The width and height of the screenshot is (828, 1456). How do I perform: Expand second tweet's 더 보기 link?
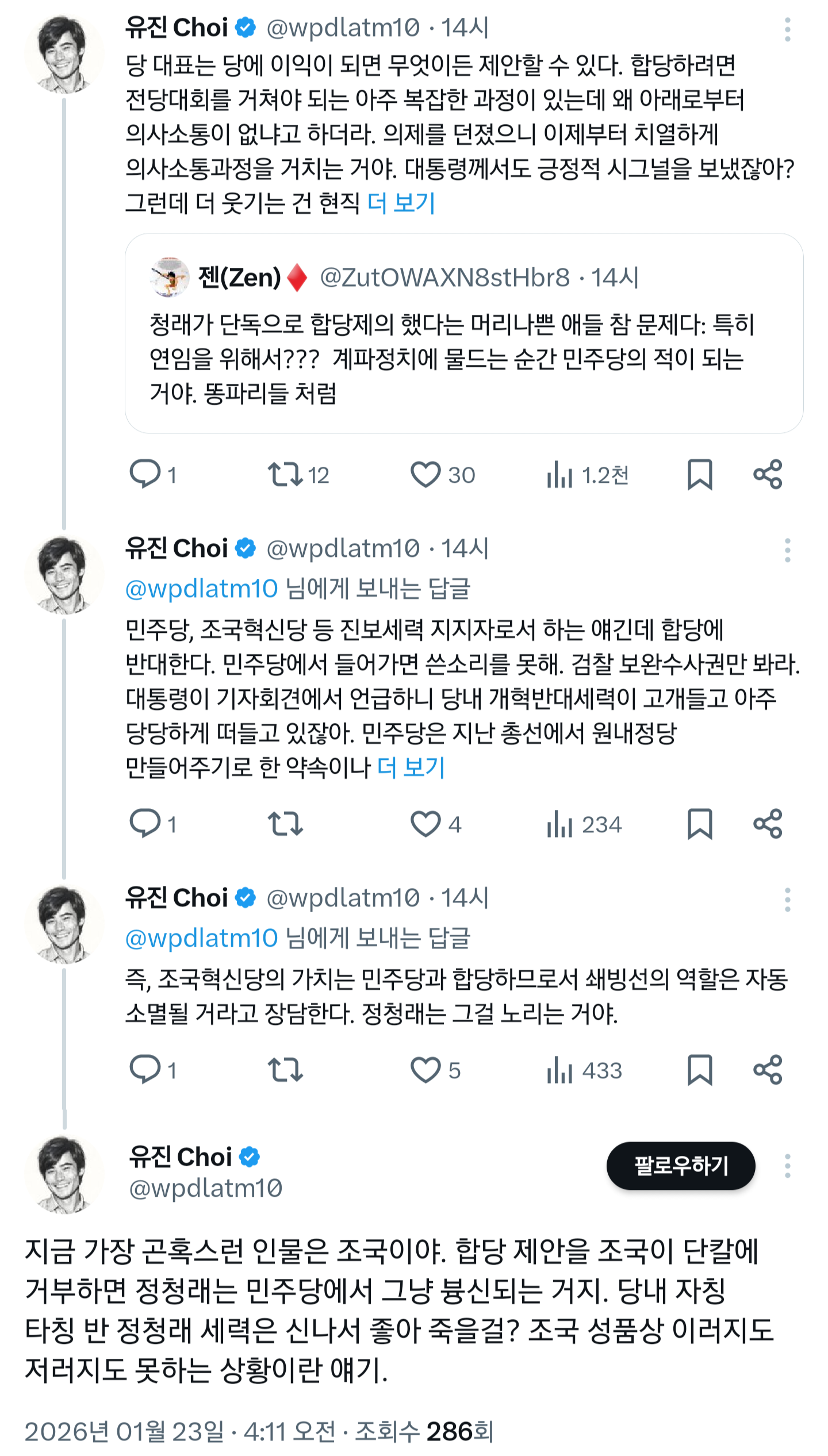411,767
